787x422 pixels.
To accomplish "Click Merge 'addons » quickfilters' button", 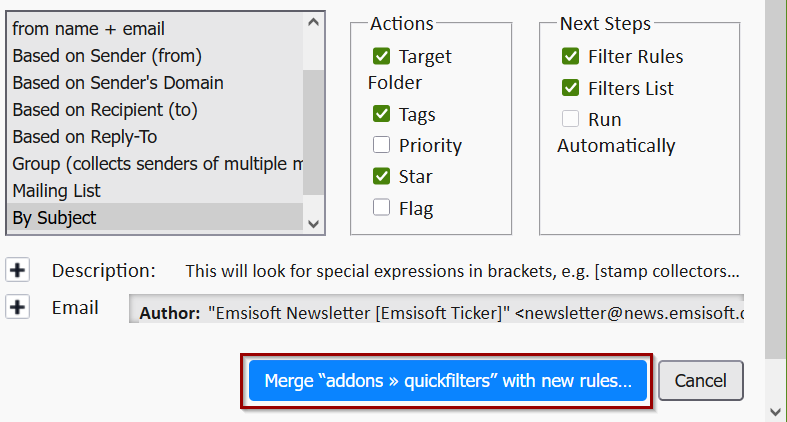I will tap(447, 381).
